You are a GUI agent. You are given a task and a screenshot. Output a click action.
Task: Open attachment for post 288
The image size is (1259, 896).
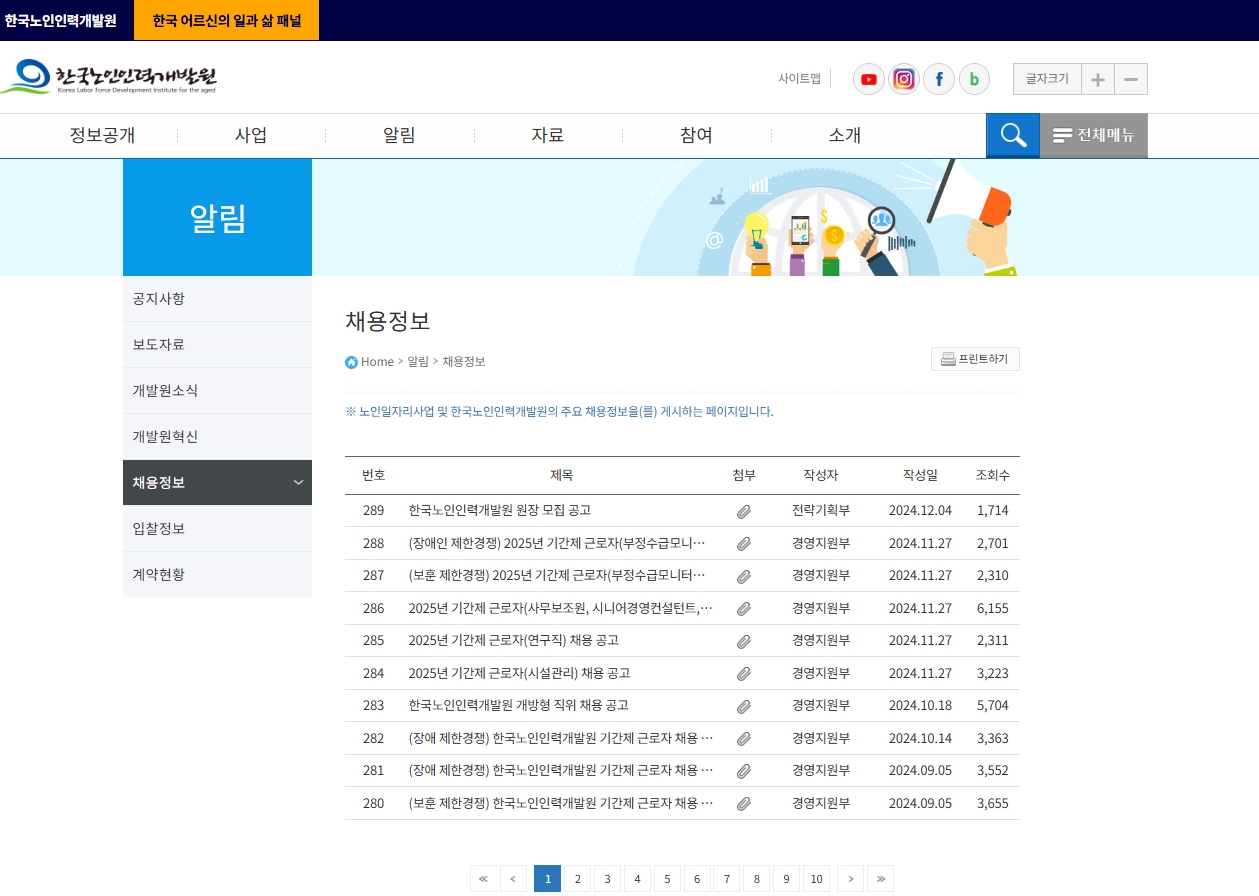(x=744, y=544)
